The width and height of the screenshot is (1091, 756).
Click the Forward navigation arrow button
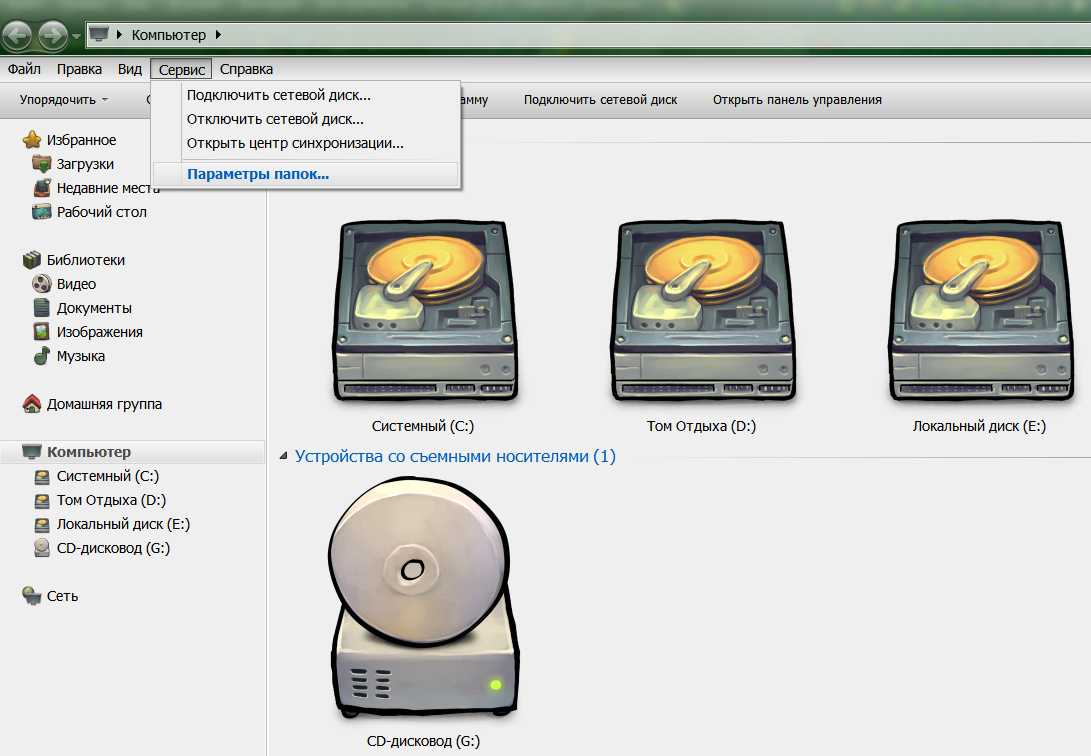[x=52, y=37]
